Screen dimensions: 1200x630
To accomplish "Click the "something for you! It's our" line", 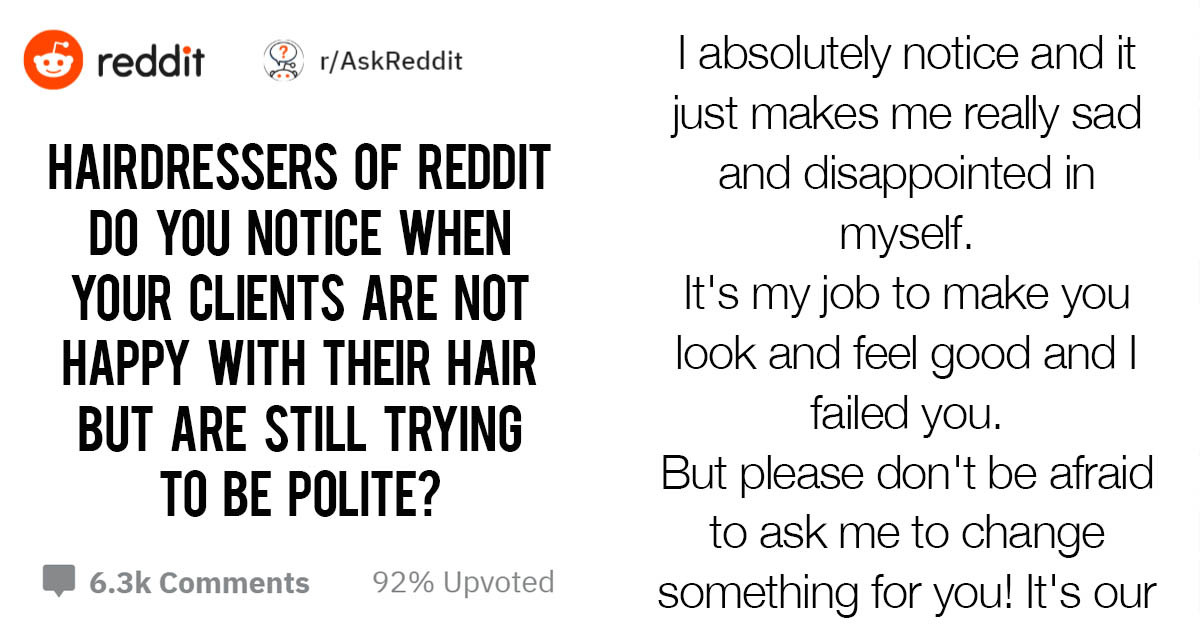I will coord(906,593).
